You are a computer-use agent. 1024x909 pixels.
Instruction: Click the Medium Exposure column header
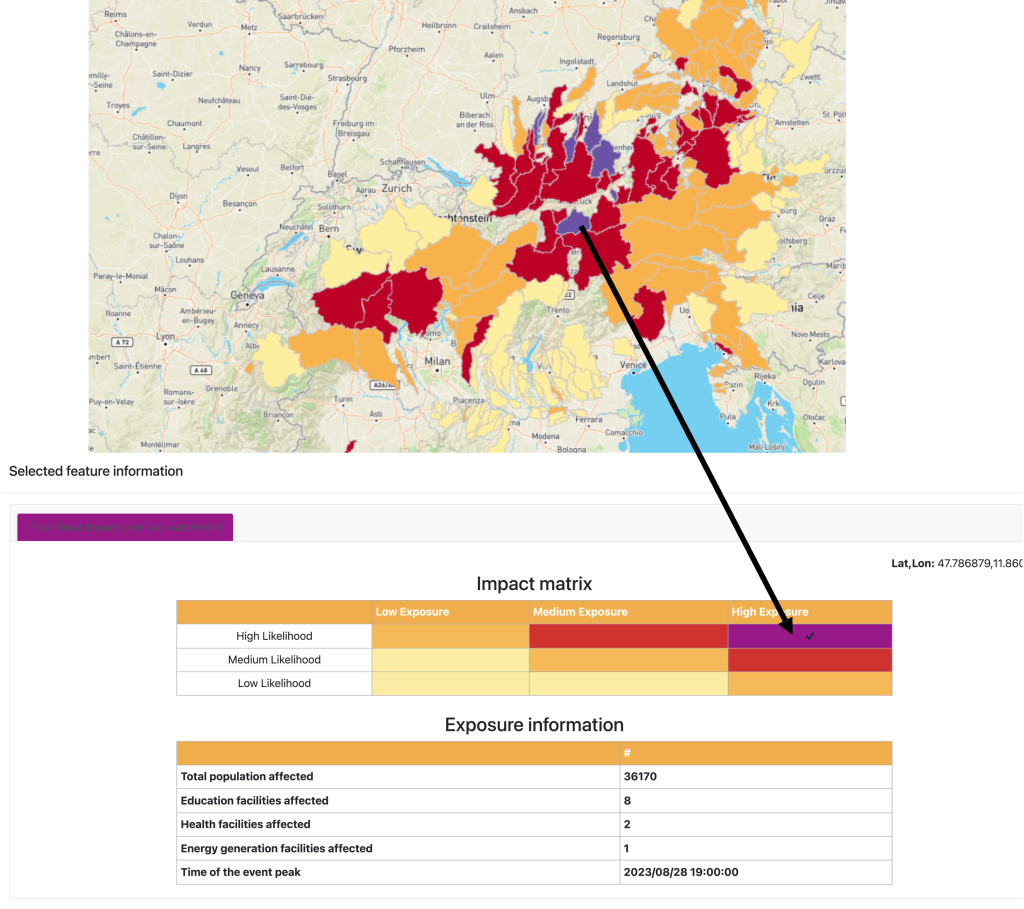pos(580,612)
